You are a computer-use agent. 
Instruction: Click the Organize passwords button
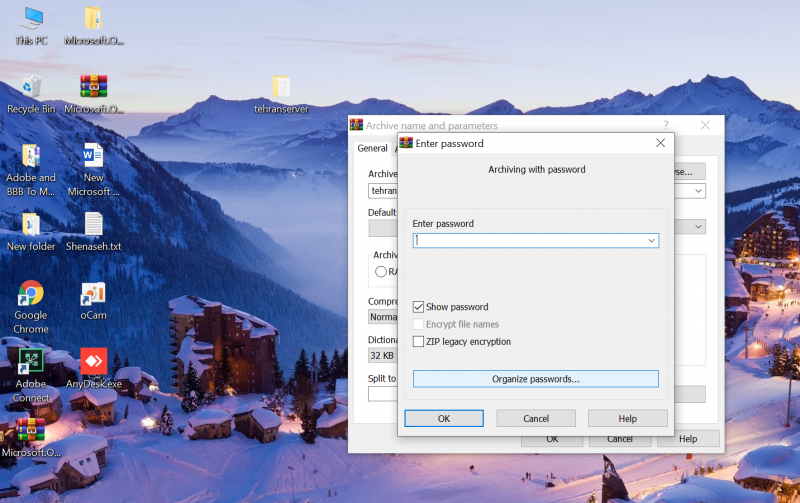pos(535,379)
